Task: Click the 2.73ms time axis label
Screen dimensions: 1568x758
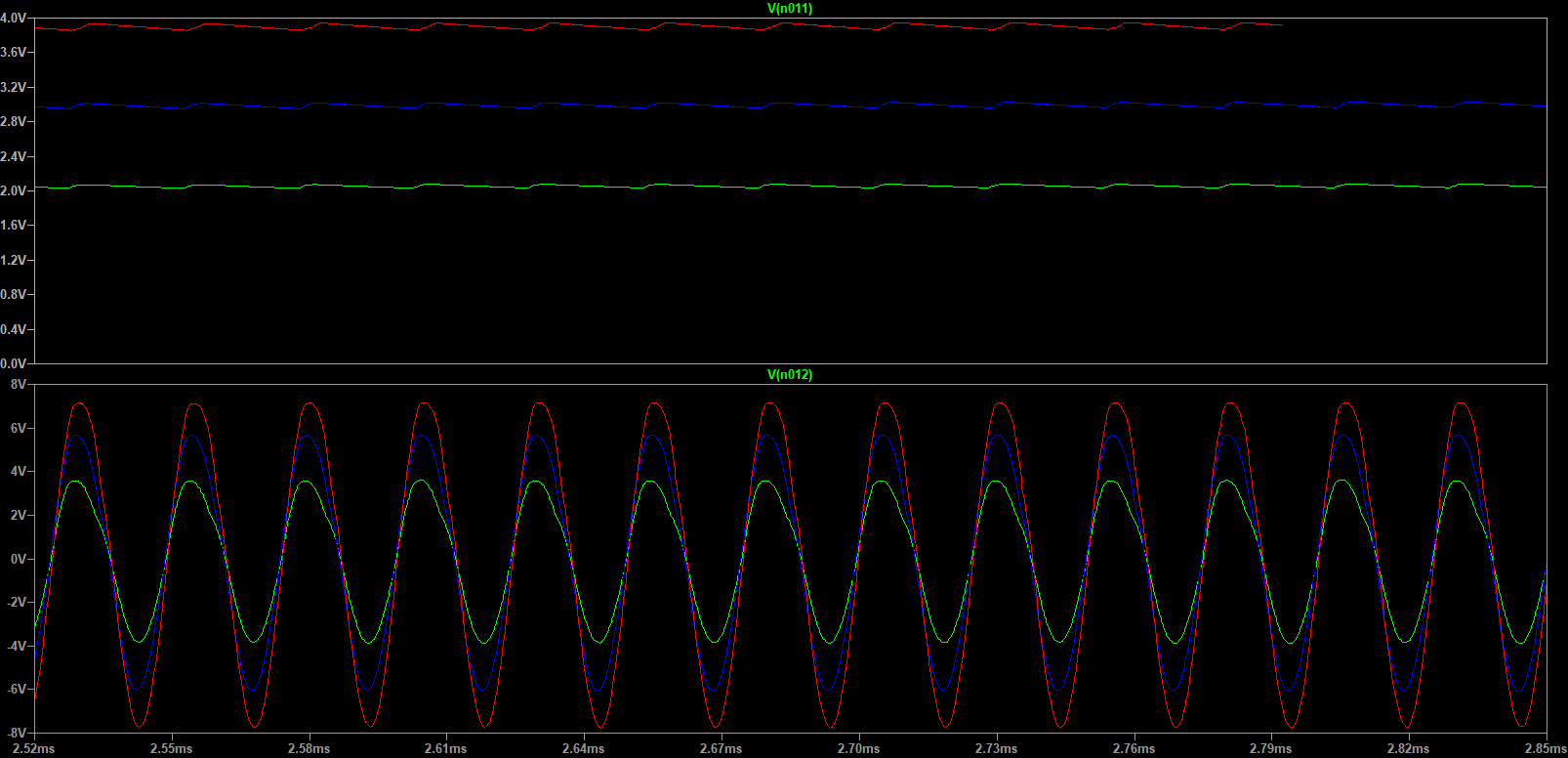Action: click(x=997, y=749)
